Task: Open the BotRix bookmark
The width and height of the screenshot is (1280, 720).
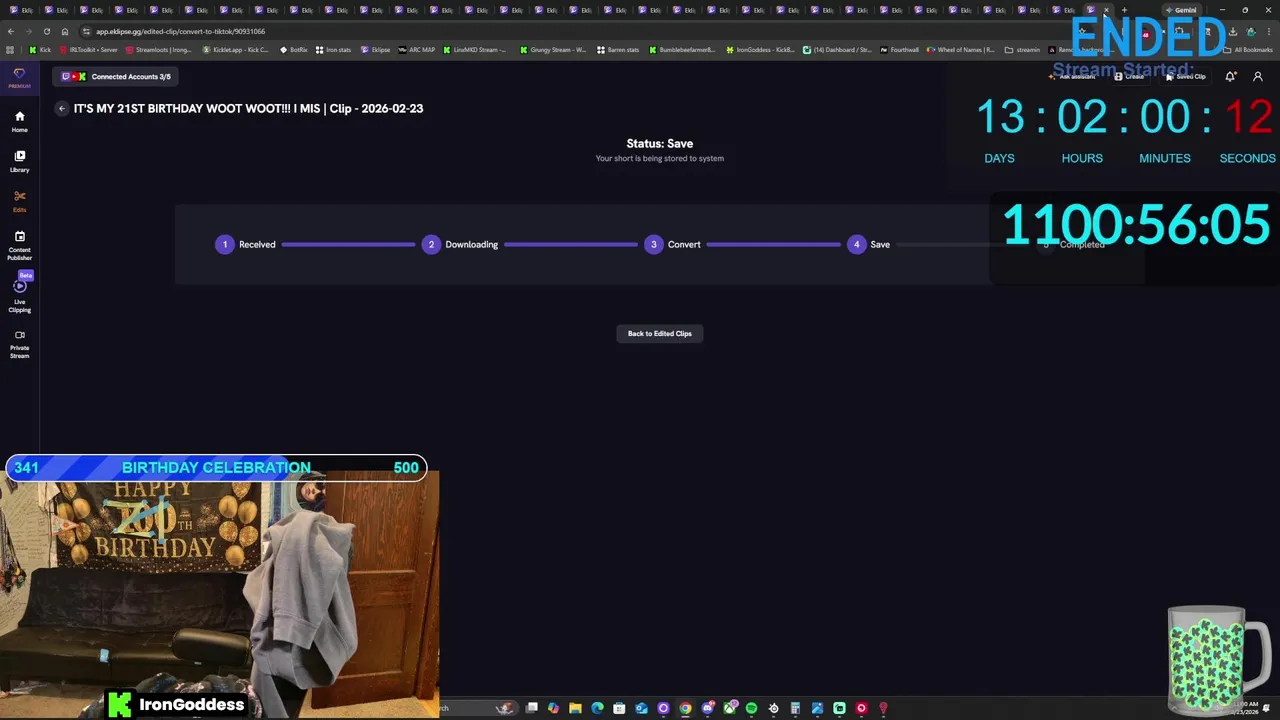Action: [294, 49]
